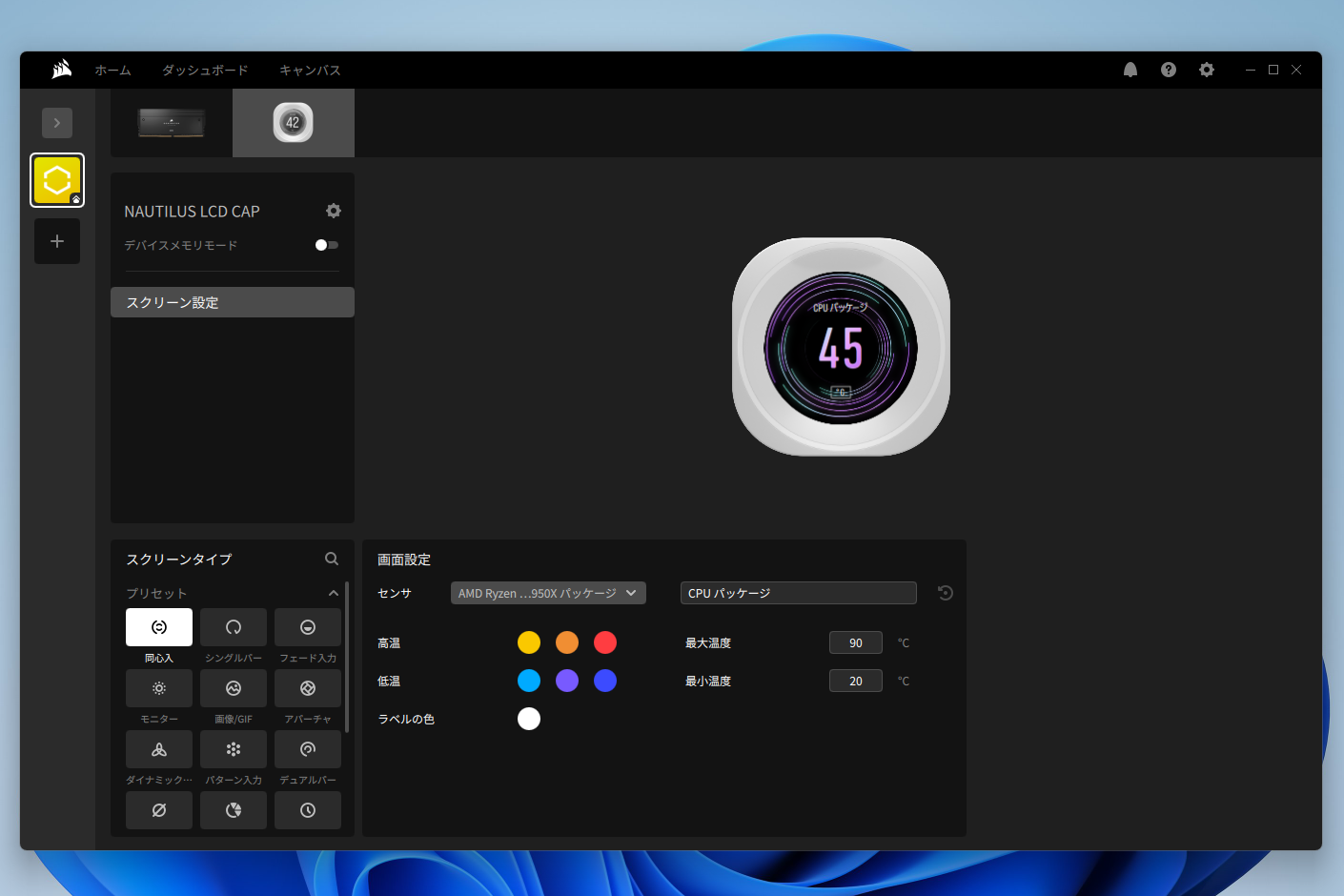Open iCUE settings gear in the title bar
The image size is (1344, 896).
point(1207,70)
